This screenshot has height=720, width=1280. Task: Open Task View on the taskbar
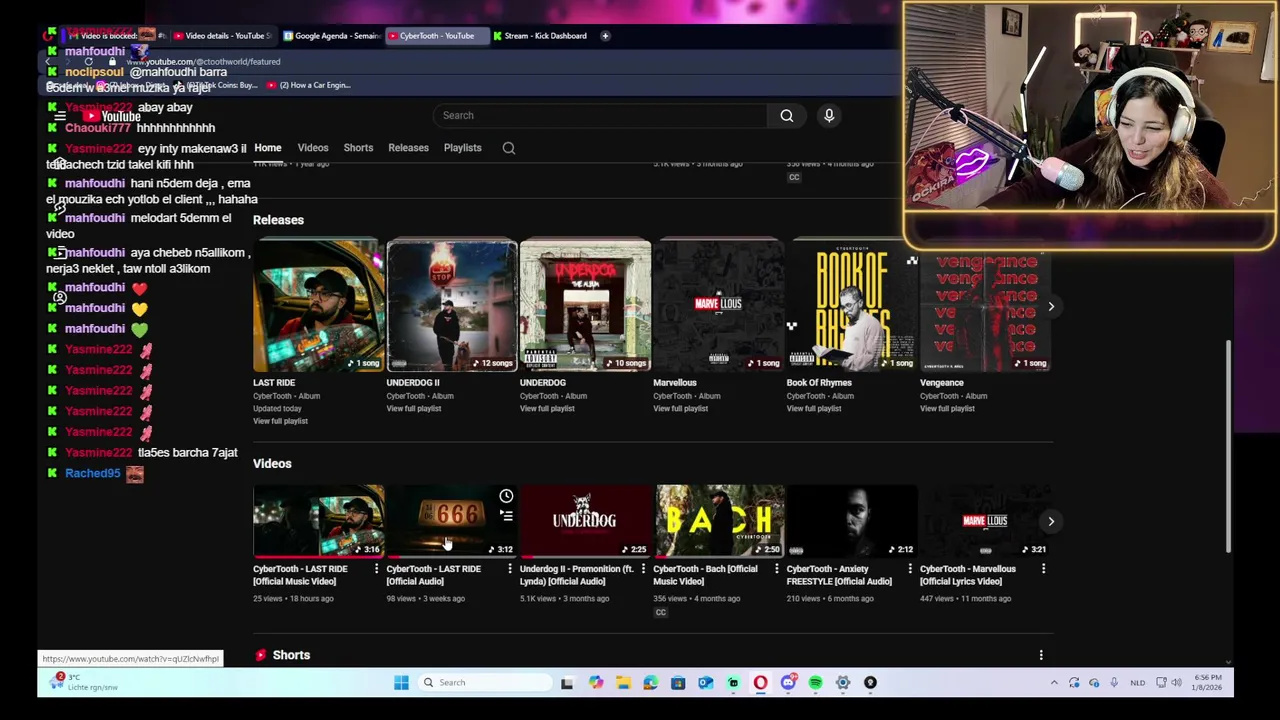pyautogui.click(x=567, y=683)
